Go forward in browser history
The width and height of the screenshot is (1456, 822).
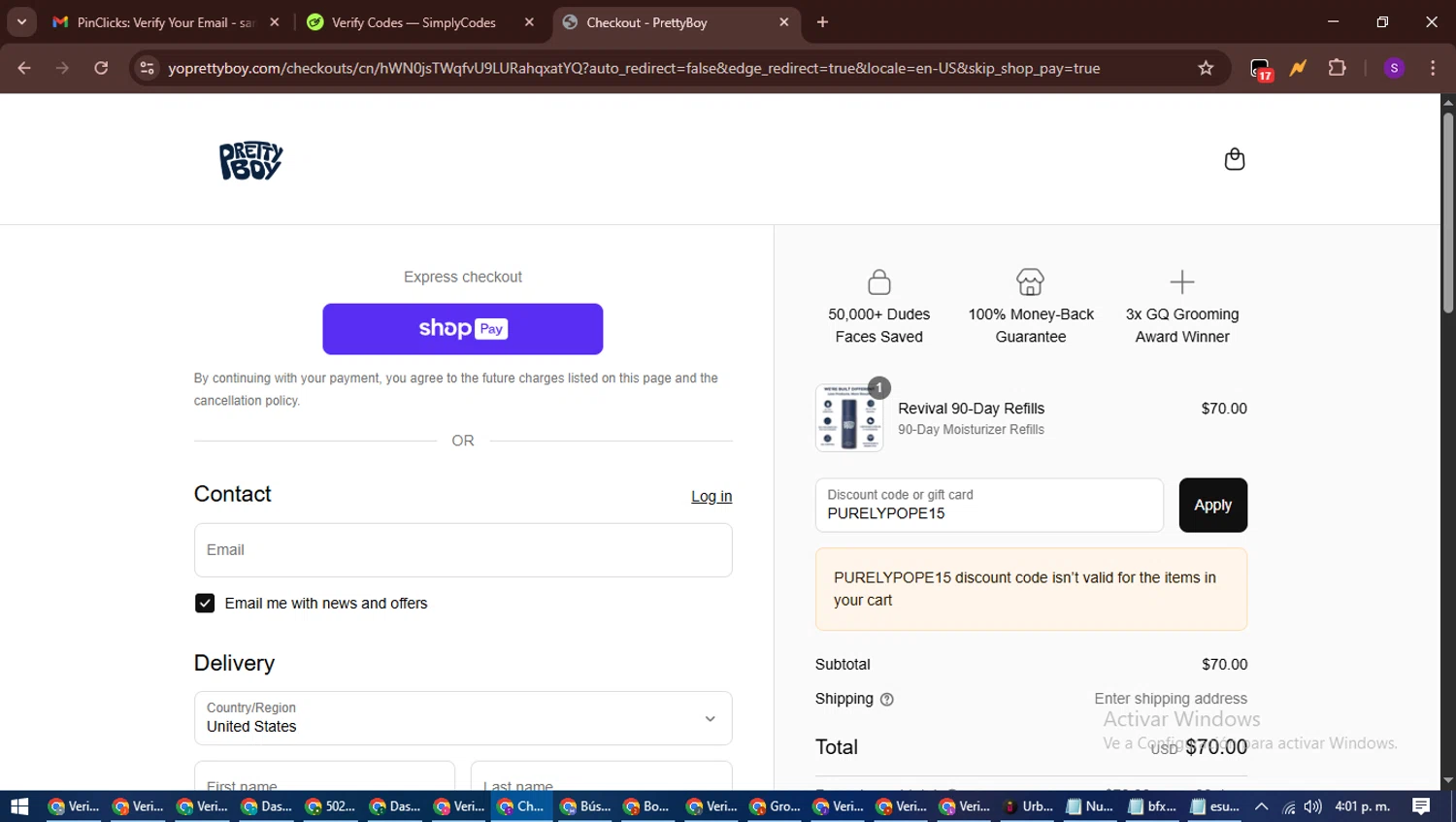click(x=62, y=68)
